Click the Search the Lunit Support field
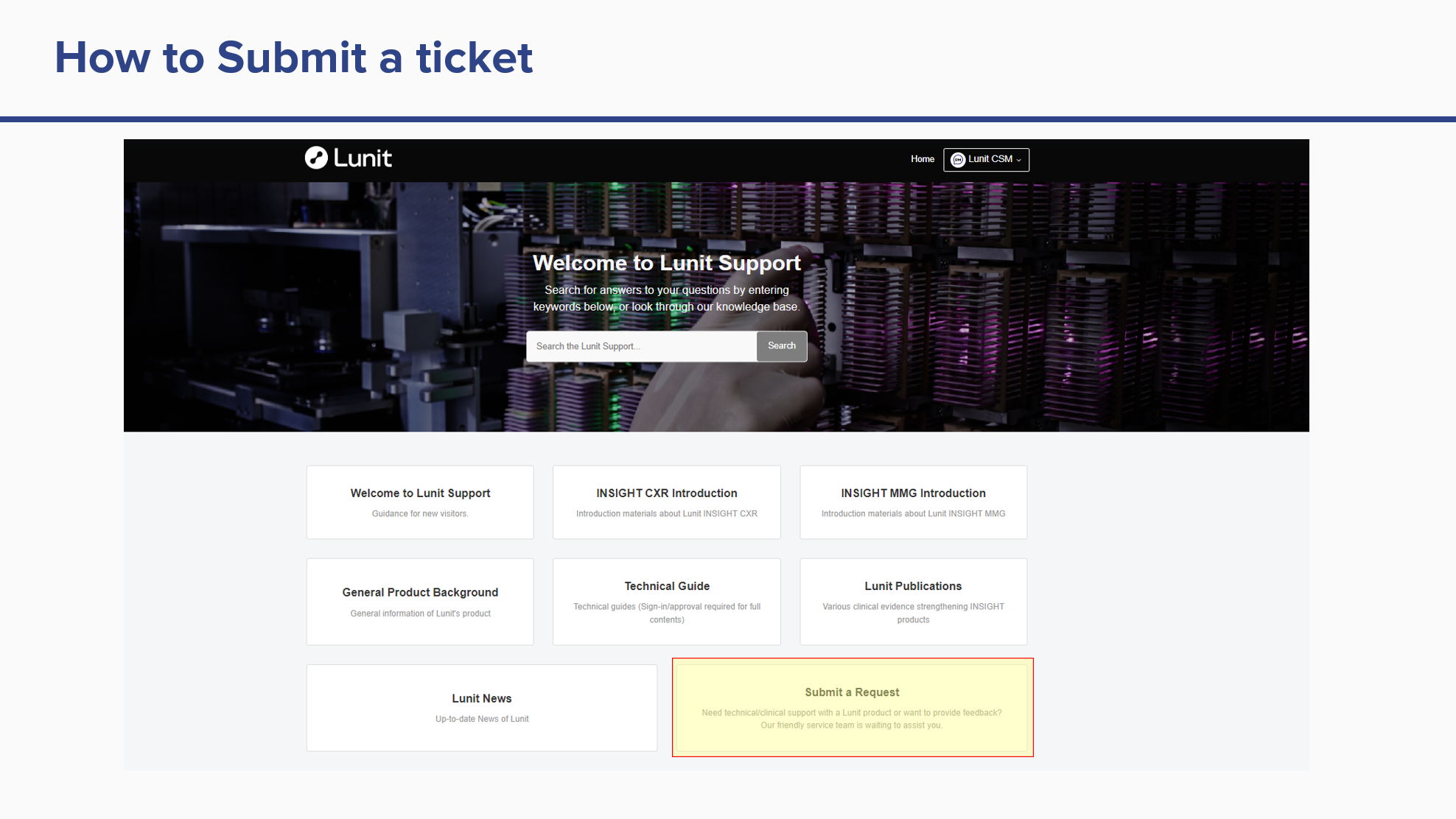 (x=641, y=346)
